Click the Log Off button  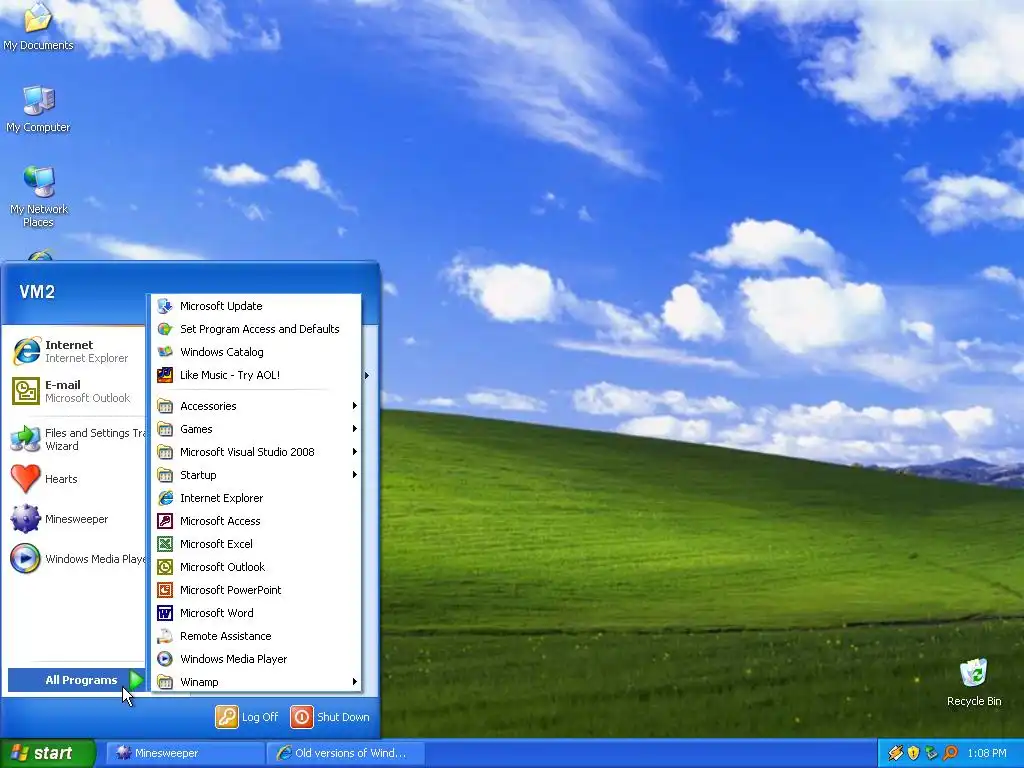247,716
